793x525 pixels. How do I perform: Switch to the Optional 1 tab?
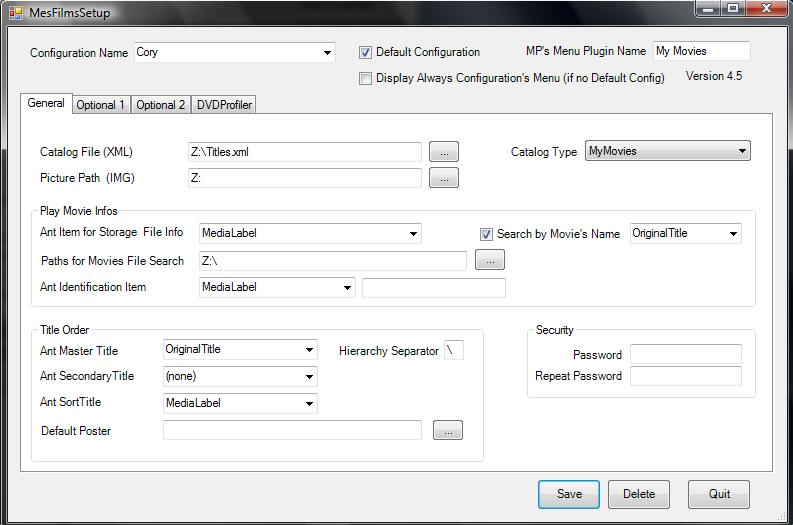101,105
